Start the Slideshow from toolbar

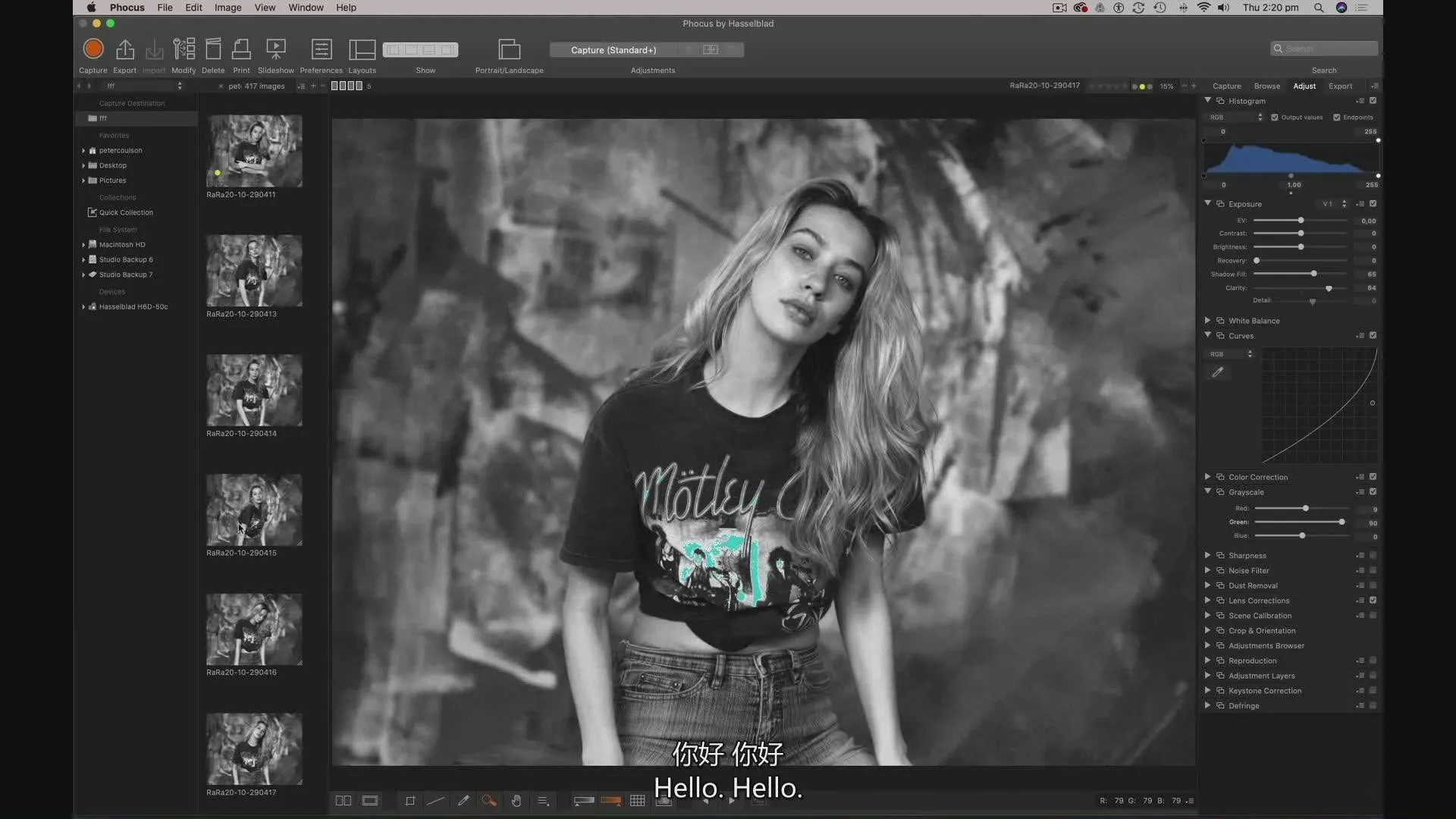276,49
